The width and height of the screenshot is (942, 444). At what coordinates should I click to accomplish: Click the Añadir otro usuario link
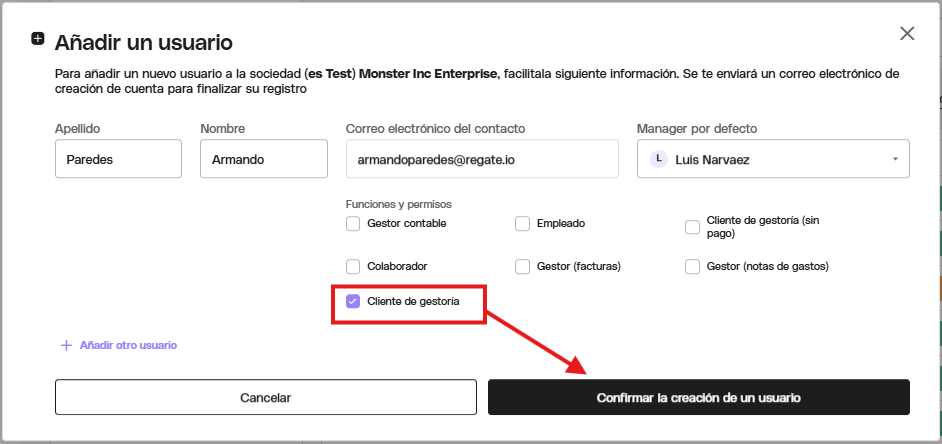[128, 345]
